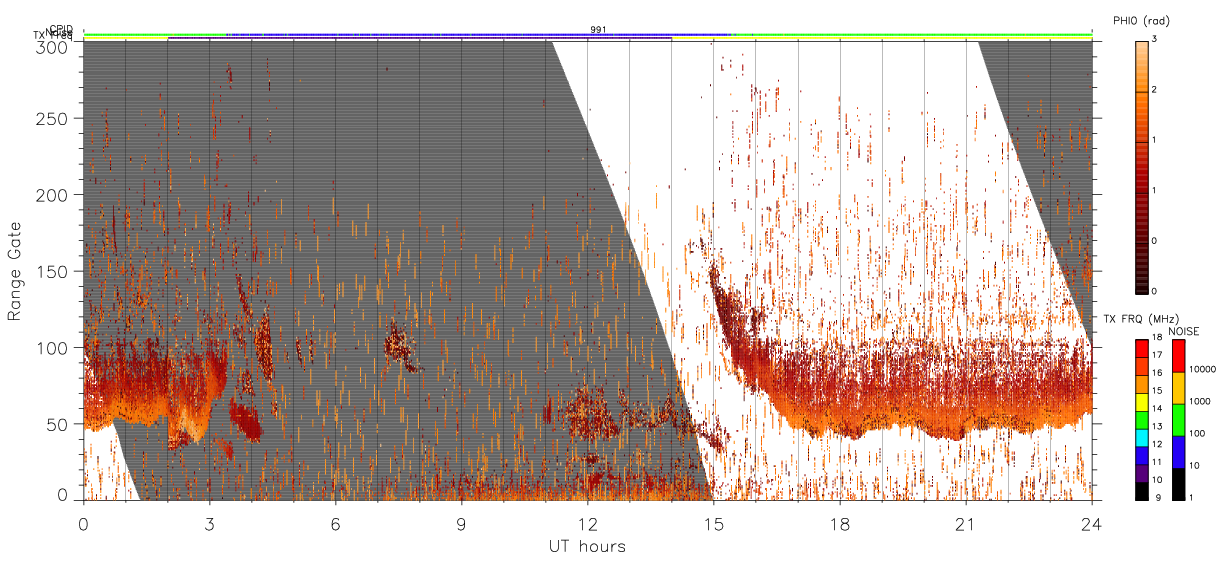Pick the blue 11–12 MHz TX FRQ swatch

(x=1142, y=455)
